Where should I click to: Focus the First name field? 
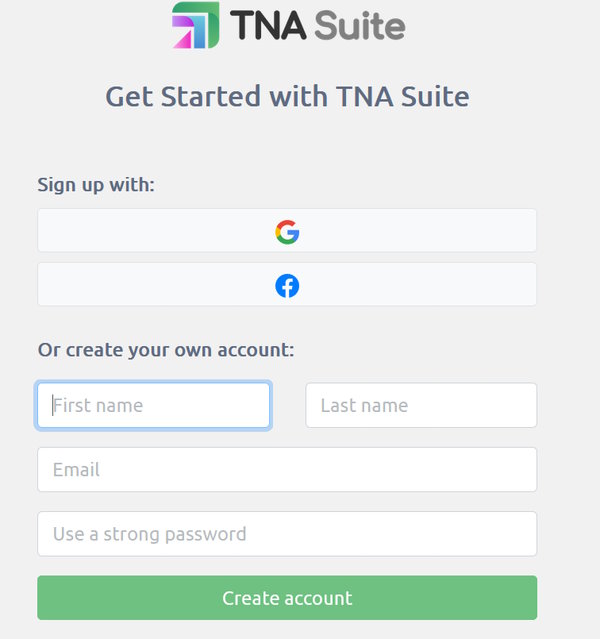[153, 406]
